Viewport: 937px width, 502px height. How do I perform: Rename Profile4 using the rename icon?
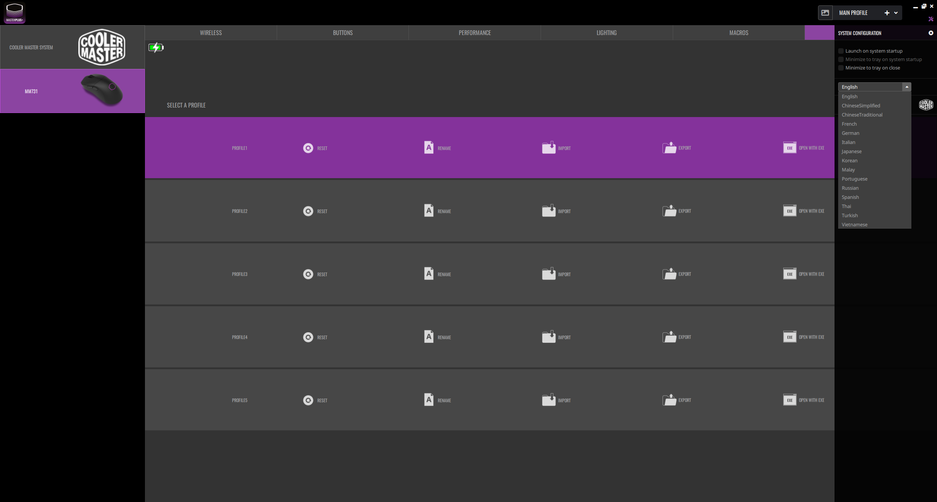click(428, 336)
